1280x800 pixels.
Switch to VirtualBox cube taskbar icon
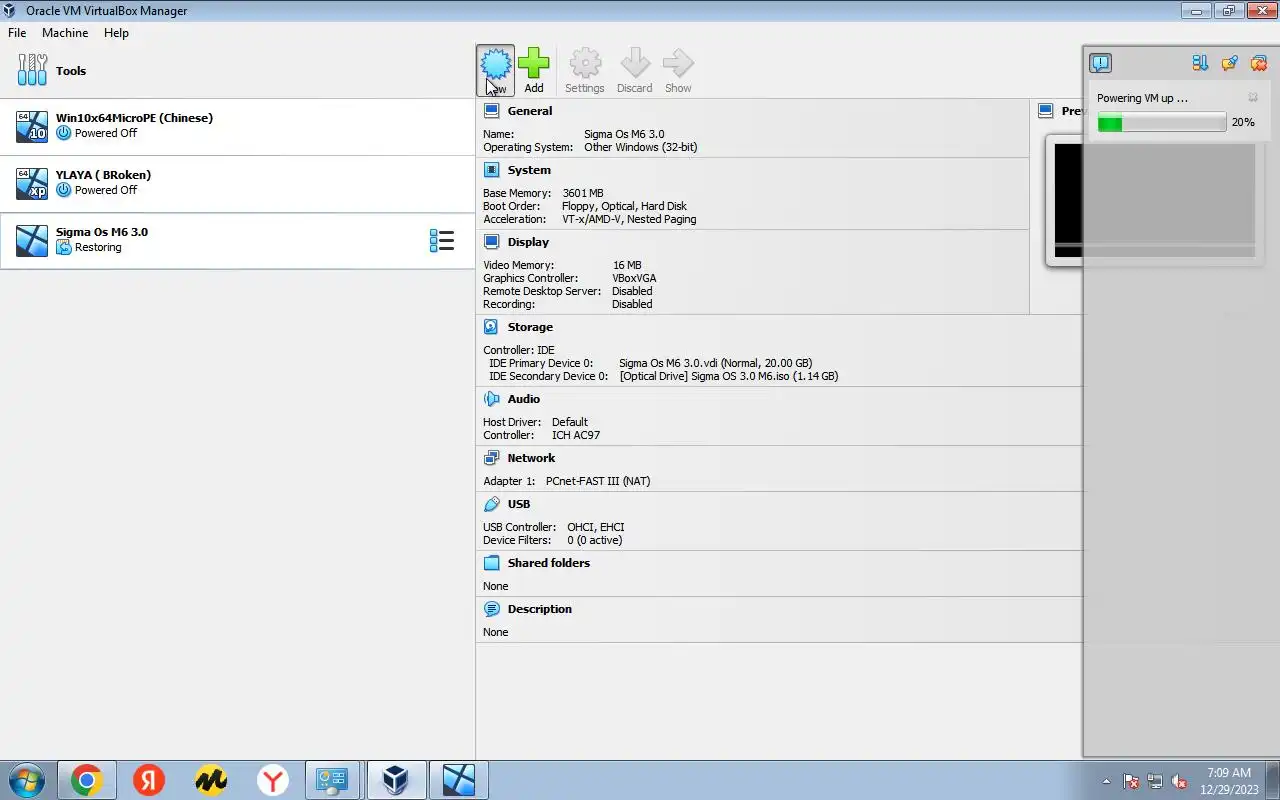(x=396, y=780)
